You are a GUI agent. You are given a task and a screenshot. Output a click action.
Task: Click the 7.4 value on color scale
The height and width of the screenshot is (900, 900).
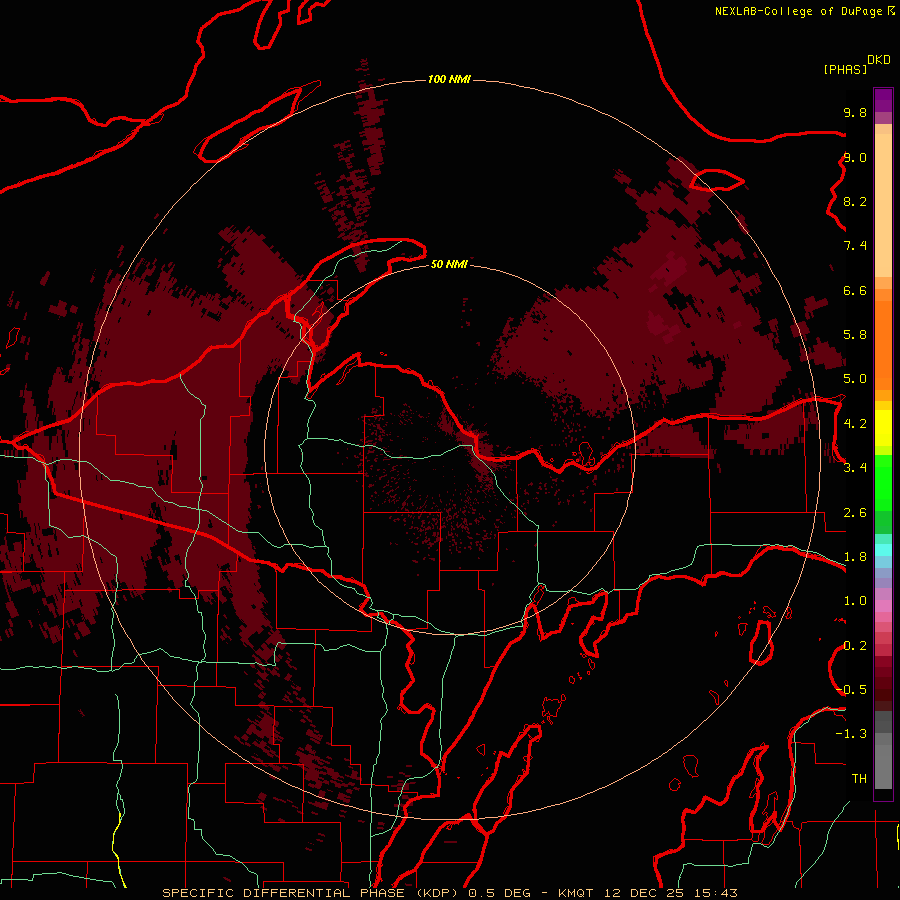pyautogui.click(x=855, y=246)
